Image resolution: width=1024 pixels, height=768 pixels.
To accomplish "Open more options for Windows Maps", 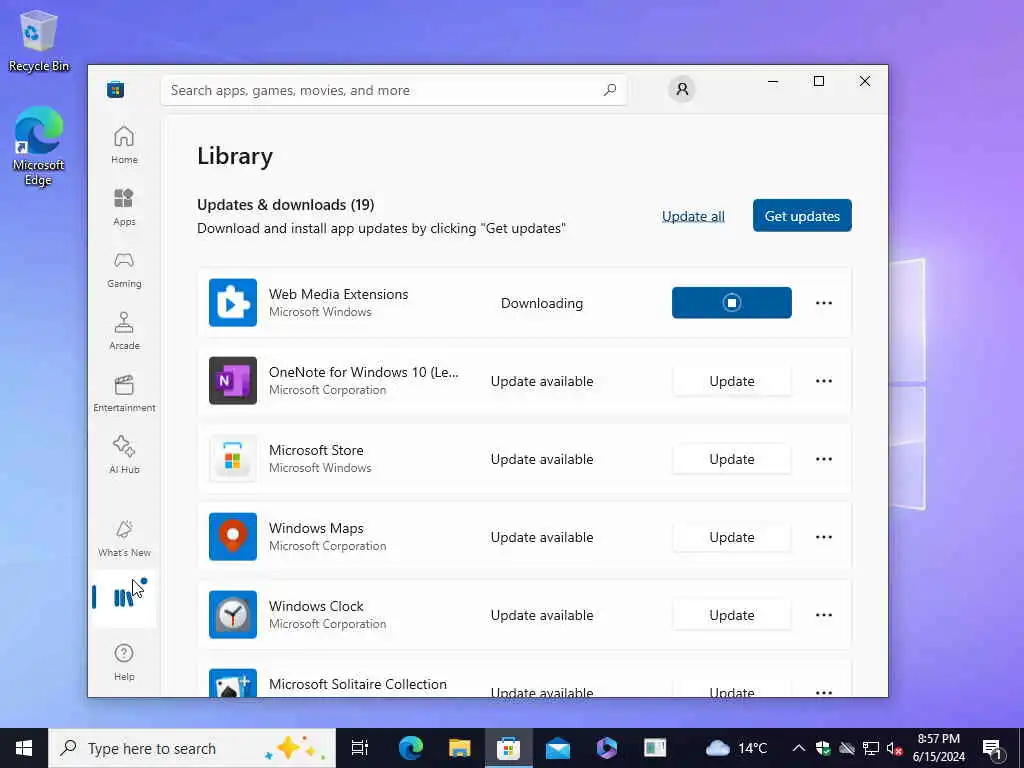I will 824,537.
